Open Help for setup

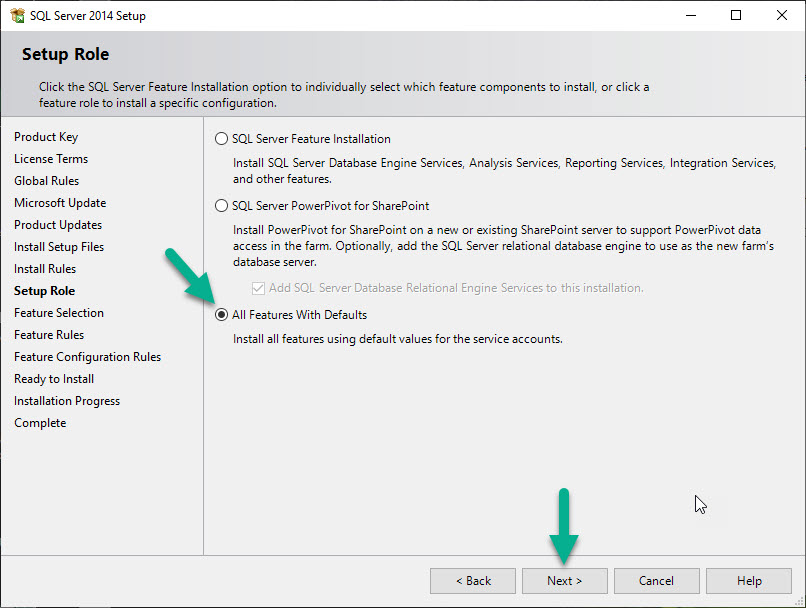pos(749,581)
